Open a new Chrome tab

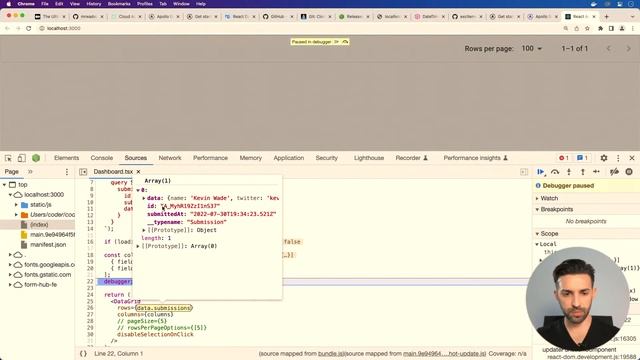[607, 16]
